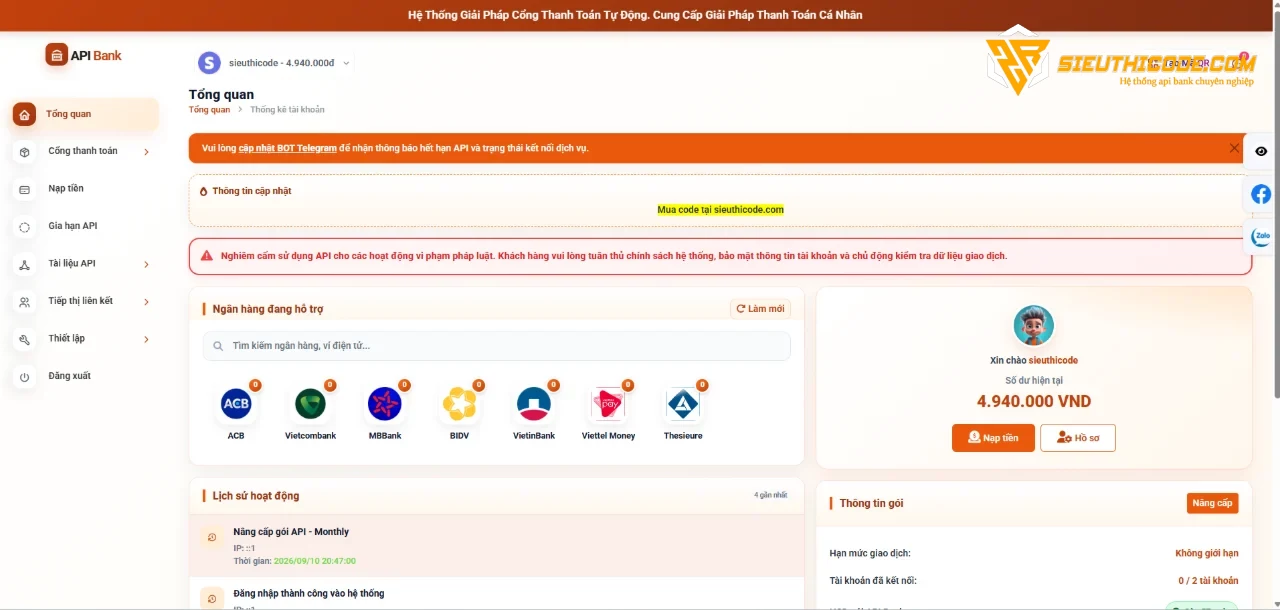Open Tổng quan in sidebar menu
The image size is (1280, 610).
(84, 114)
